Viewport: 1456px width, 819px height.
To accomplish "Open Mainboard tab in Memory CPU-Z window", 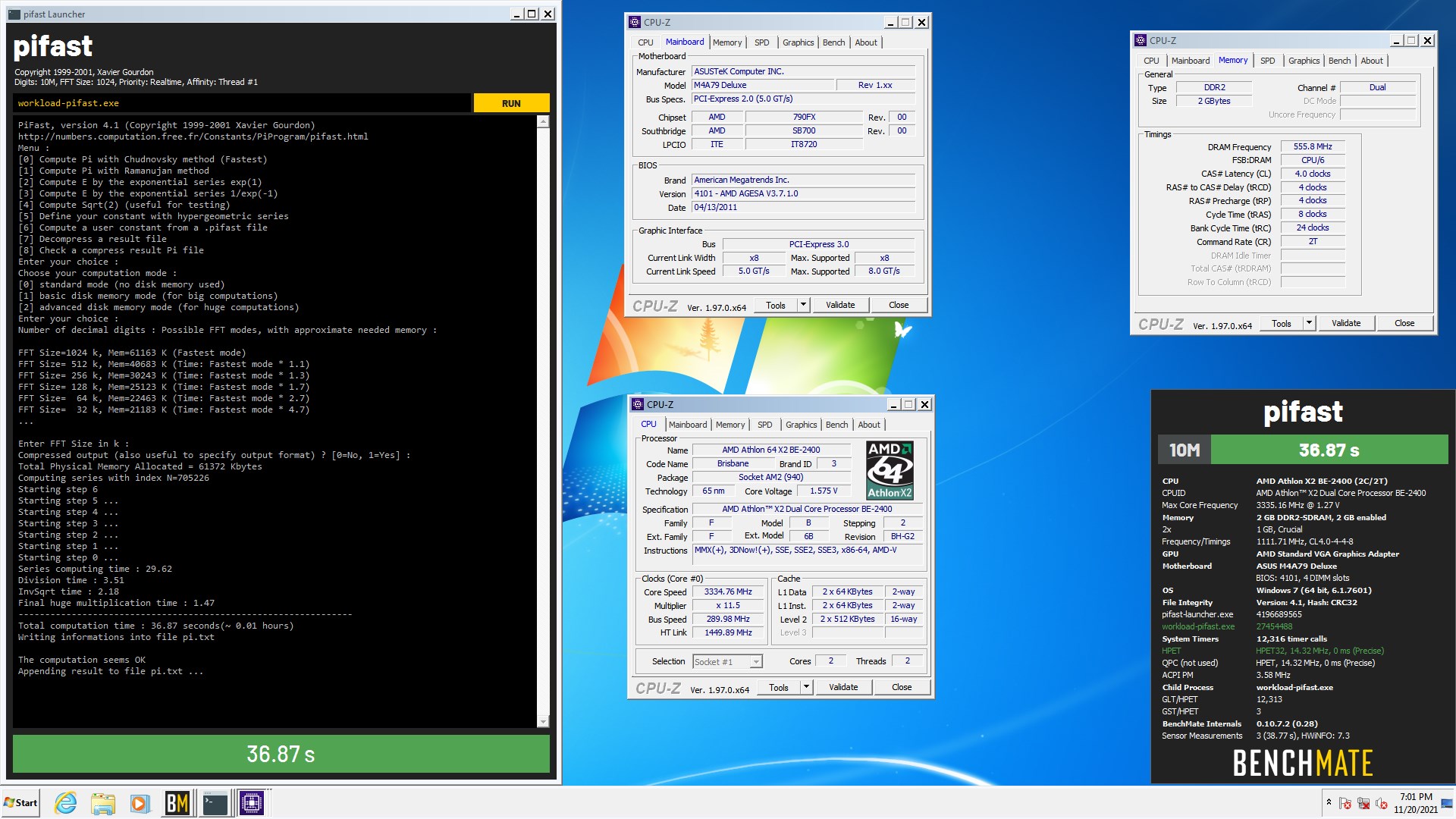I will click(1190, 61).
